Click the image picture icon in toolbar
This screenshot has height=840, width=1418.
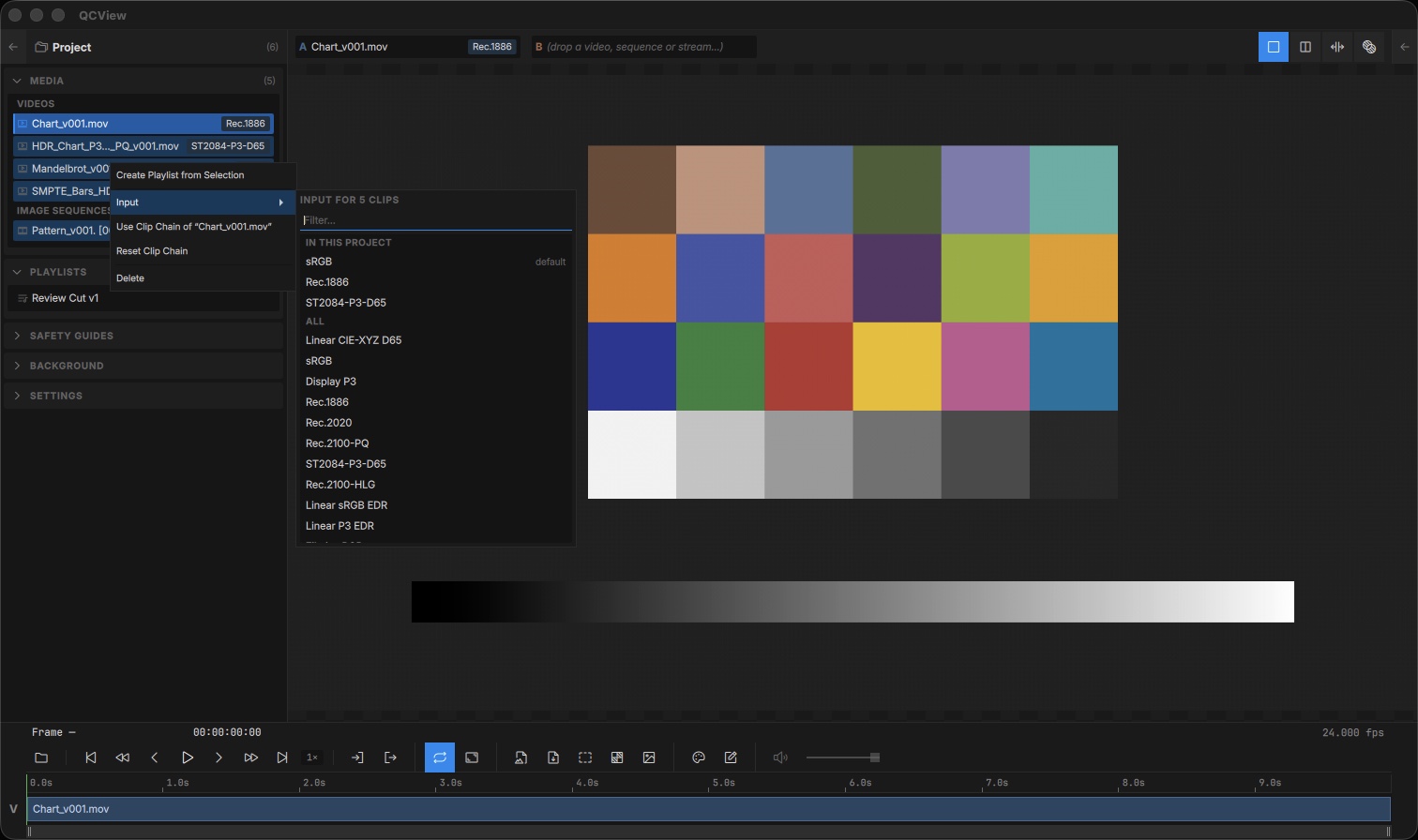pyautogui.click(x=649, y=757)
